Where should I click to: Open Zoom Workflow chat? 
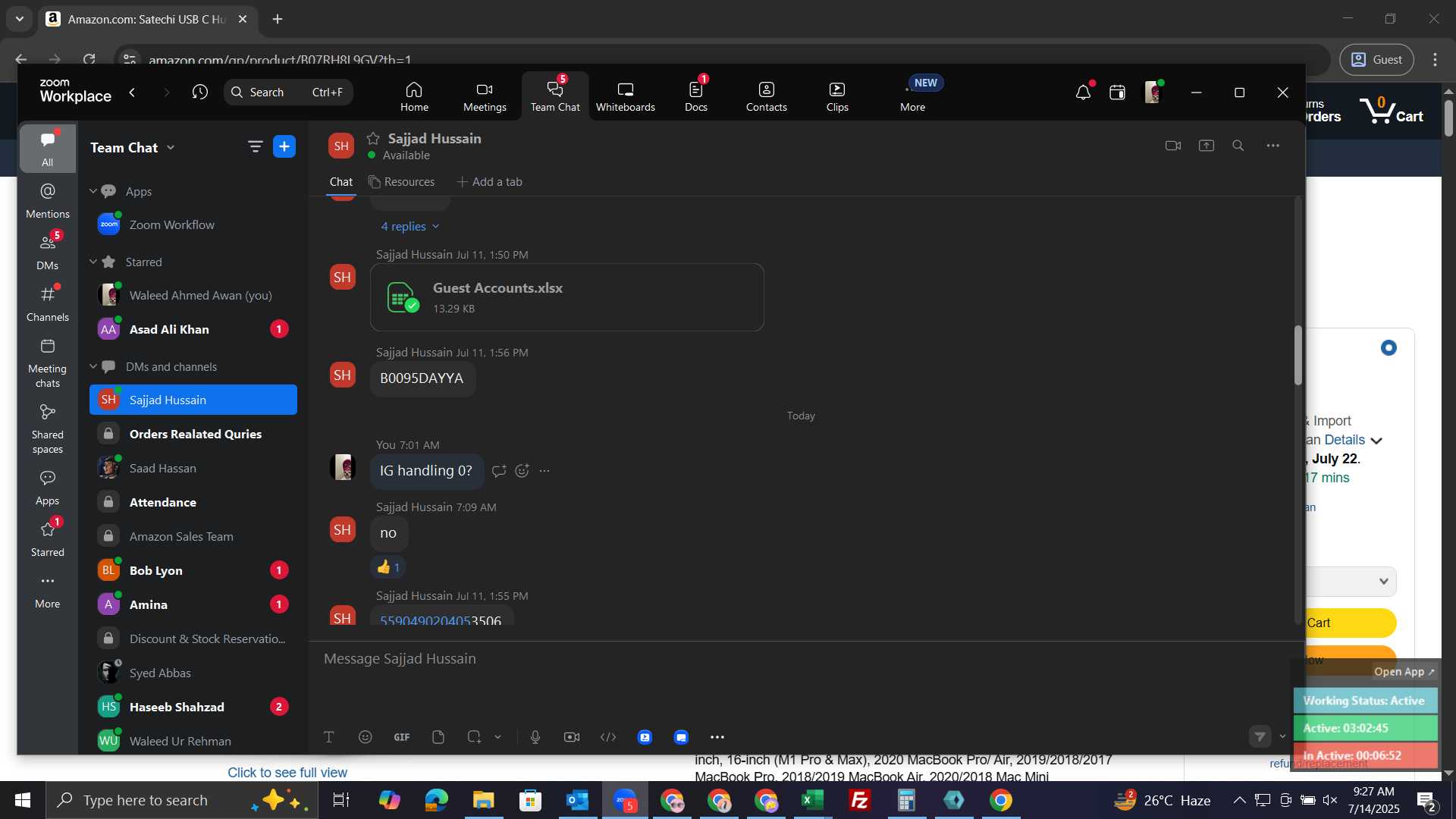point(193,224)
